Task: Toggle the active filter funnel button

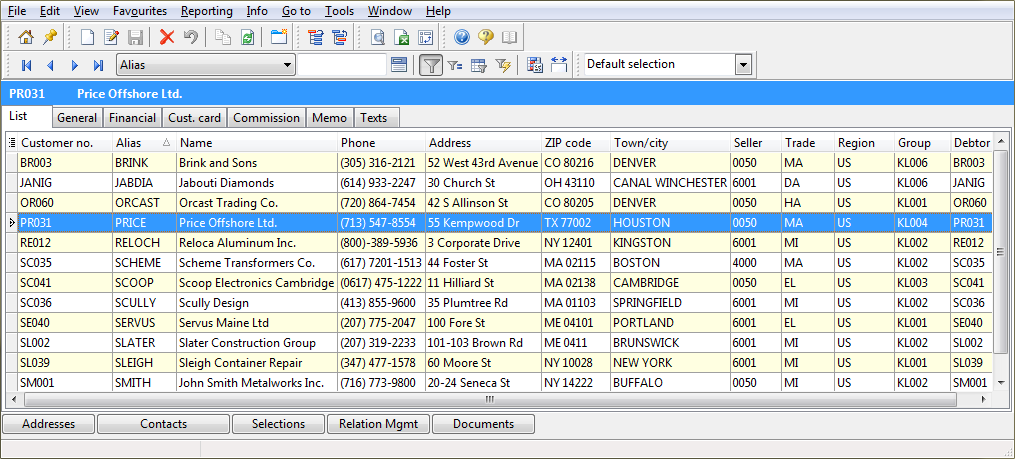Action: pyautogui.click(x=431, y=65)
